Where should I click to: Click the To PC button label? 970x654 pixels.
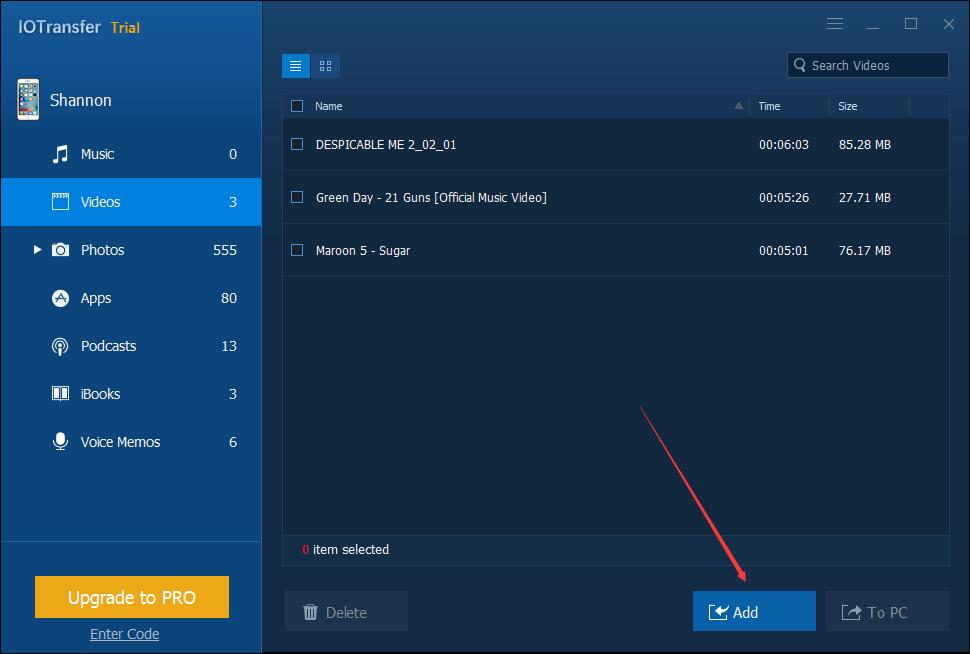coord(887,613)
